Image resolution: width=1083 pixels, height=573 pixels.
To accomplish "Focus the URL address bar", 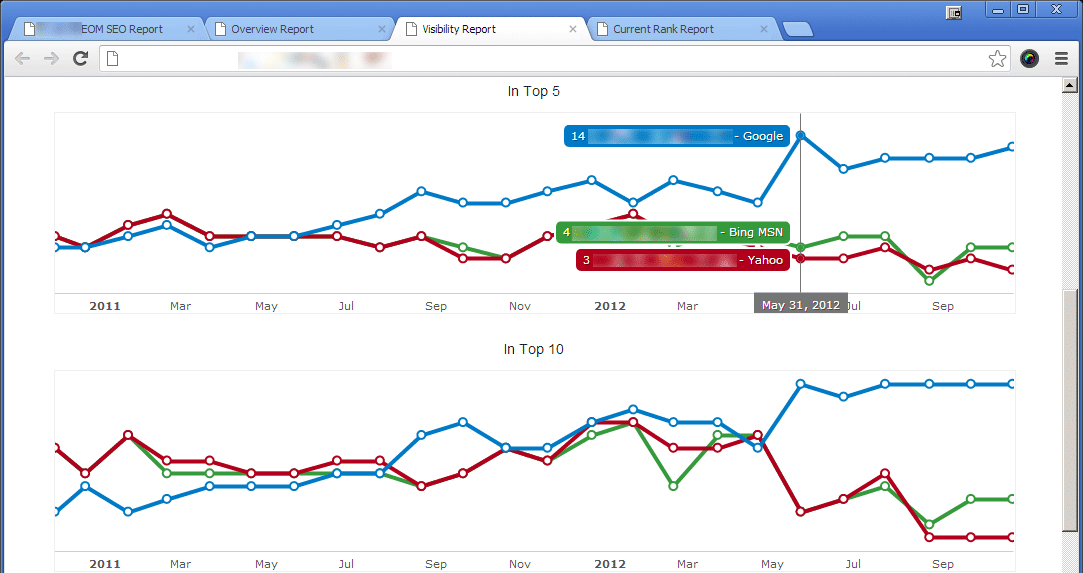I will [x=550, y=59].
